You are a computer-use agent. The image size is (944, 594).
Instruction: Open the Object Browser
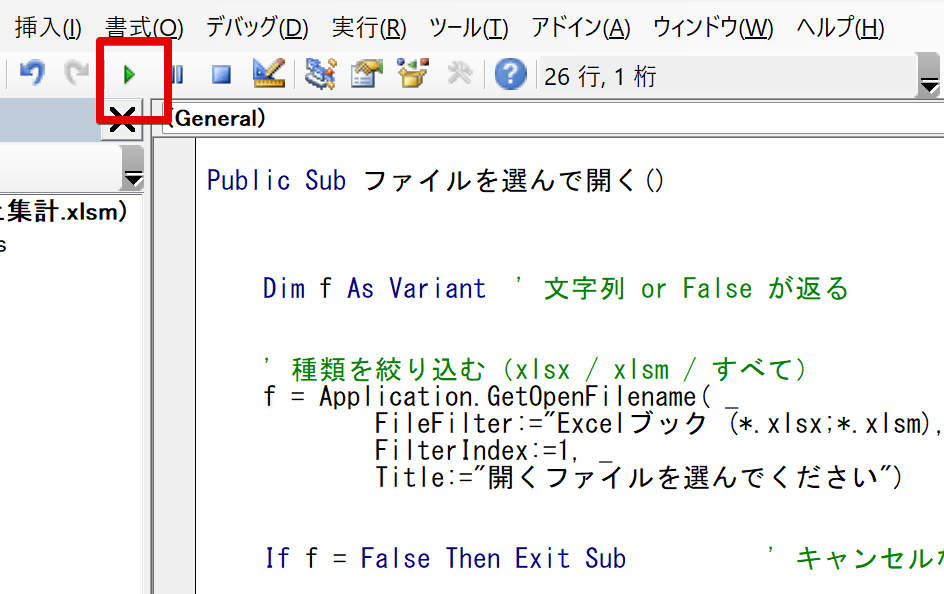pos(412,73)
